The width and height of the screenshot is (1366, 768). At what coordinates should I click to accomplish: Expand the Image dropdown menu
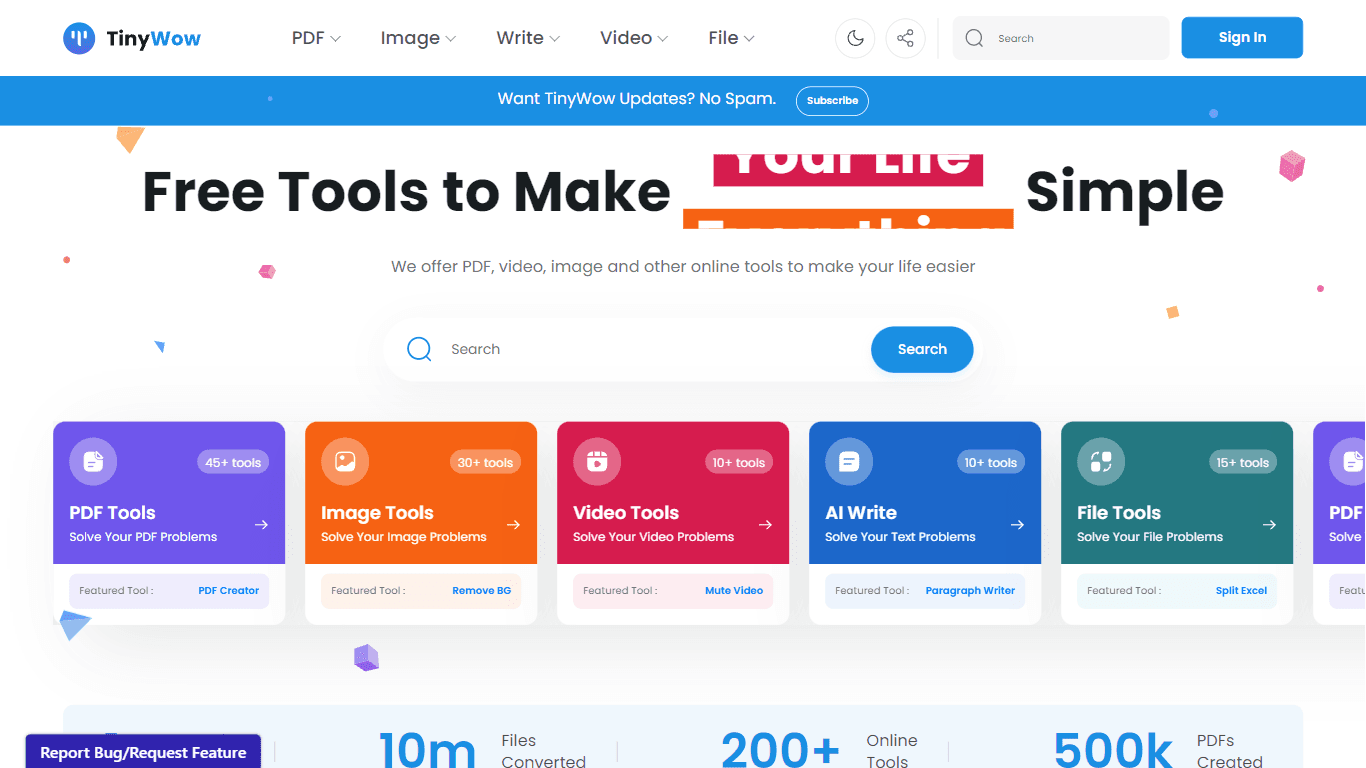pos(418,38)
